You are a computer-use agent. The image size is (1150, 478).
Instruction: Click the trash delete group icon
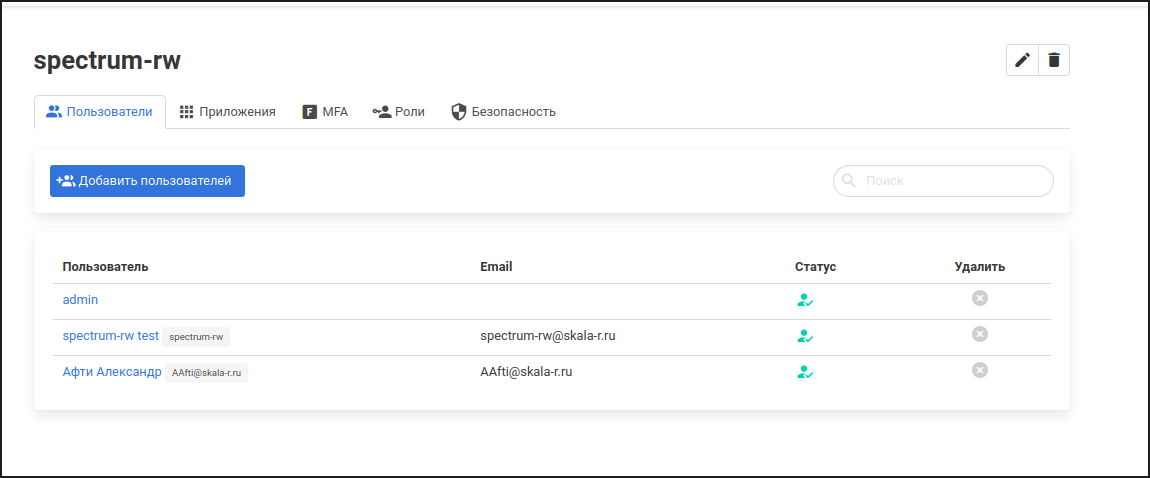pos(1054,60)
